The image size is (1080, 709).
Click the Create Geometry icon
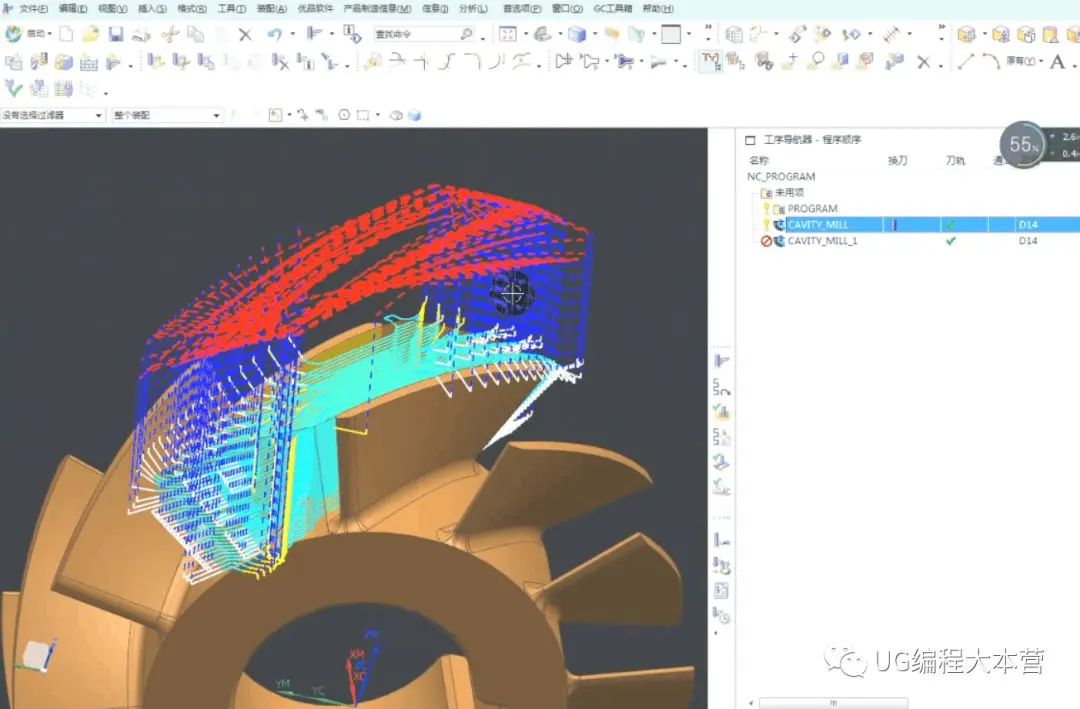[64, 63]
